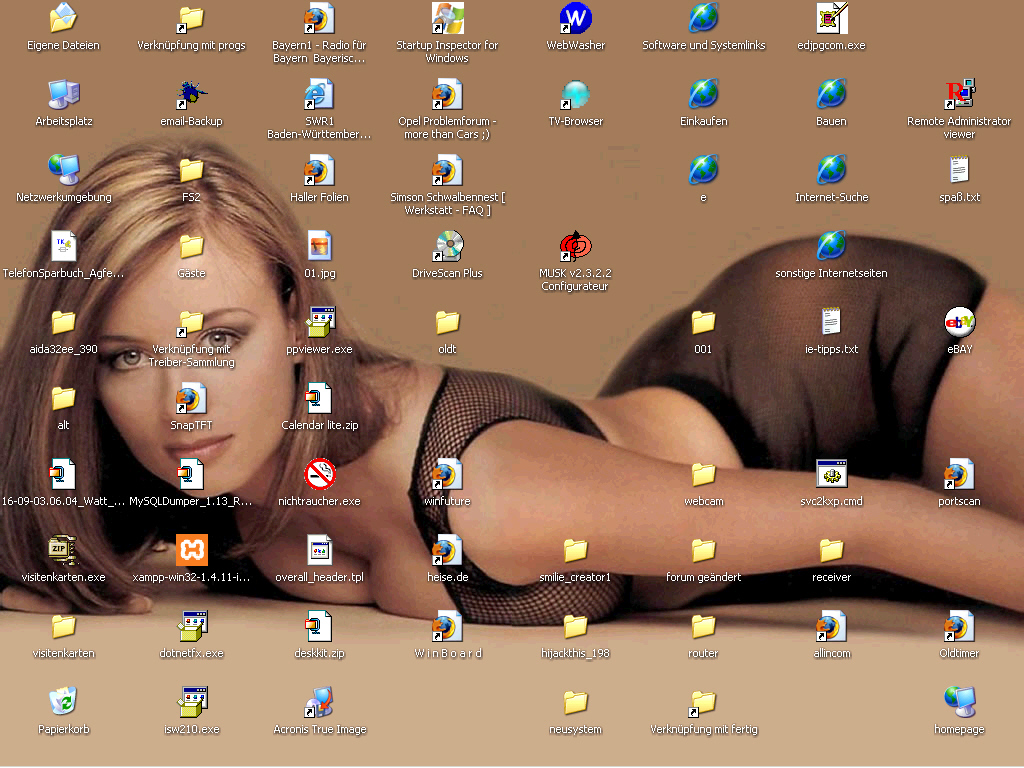The width and height of the screenshot is (1024, 768).
Task: Select the heise.de web shortcut
Action: (447, 552)
